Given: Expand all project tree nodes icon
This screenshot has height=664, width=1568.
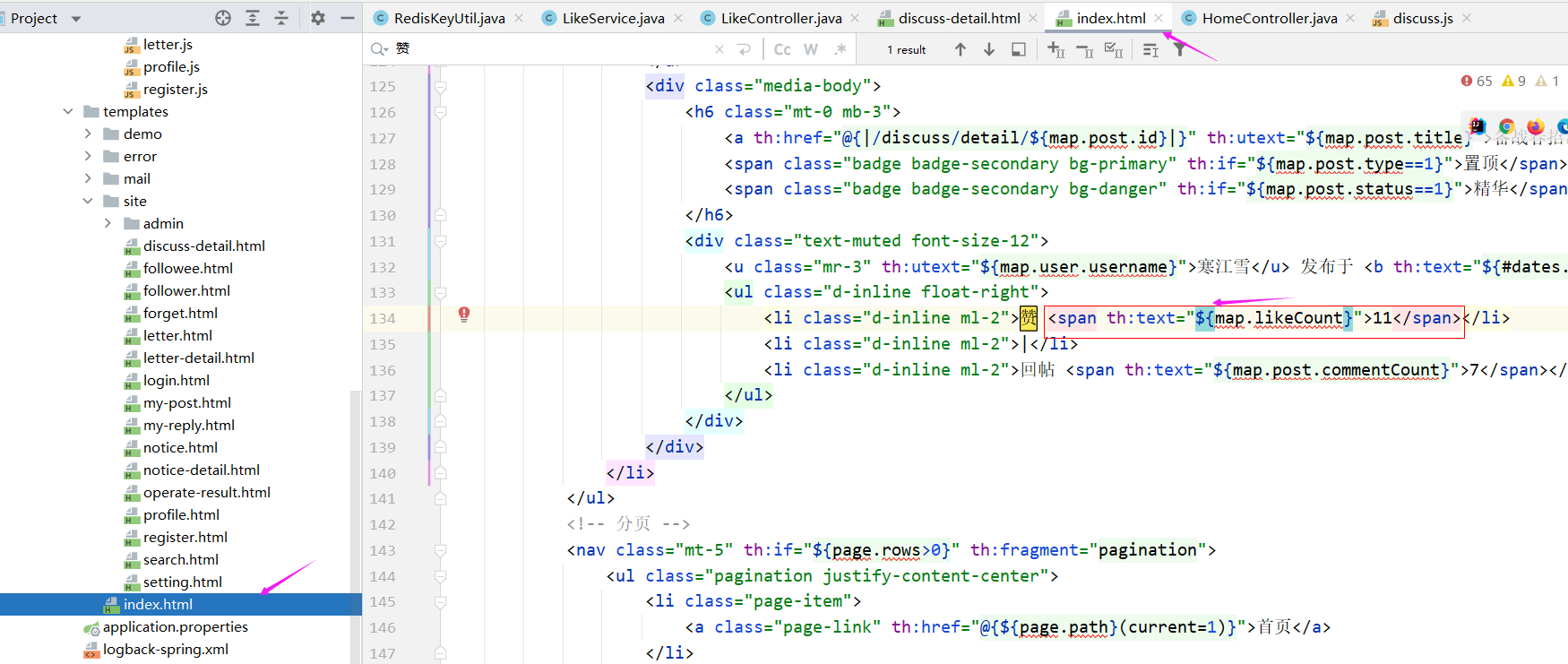Looking at the screenshot, I should pyautogui.click(x=253, y=18).
